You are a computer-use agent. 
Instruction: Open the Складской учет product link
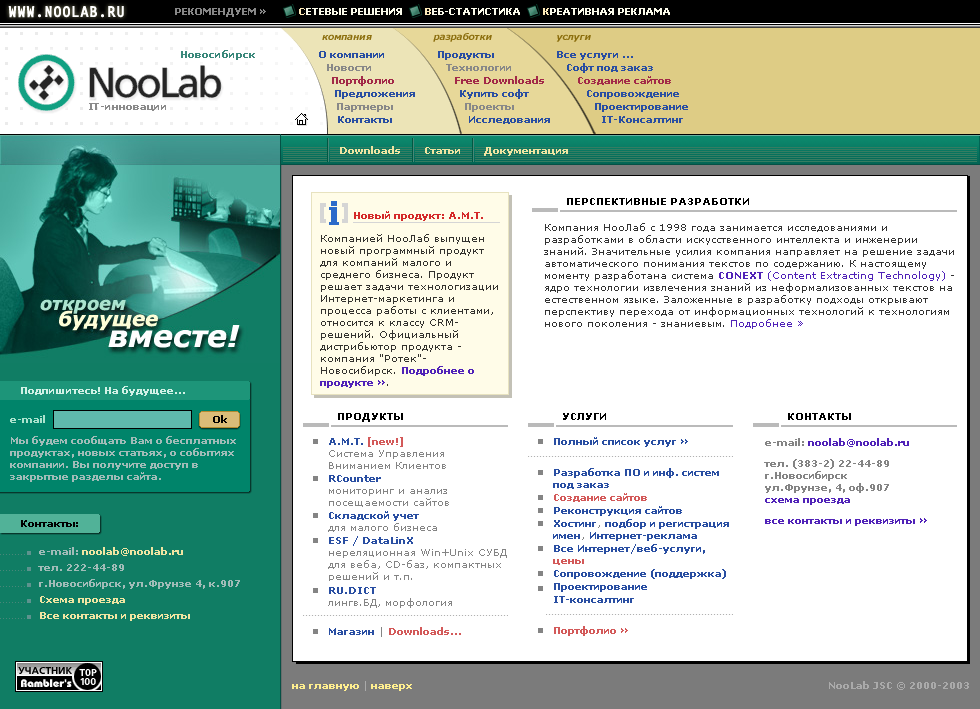point(373,515)
